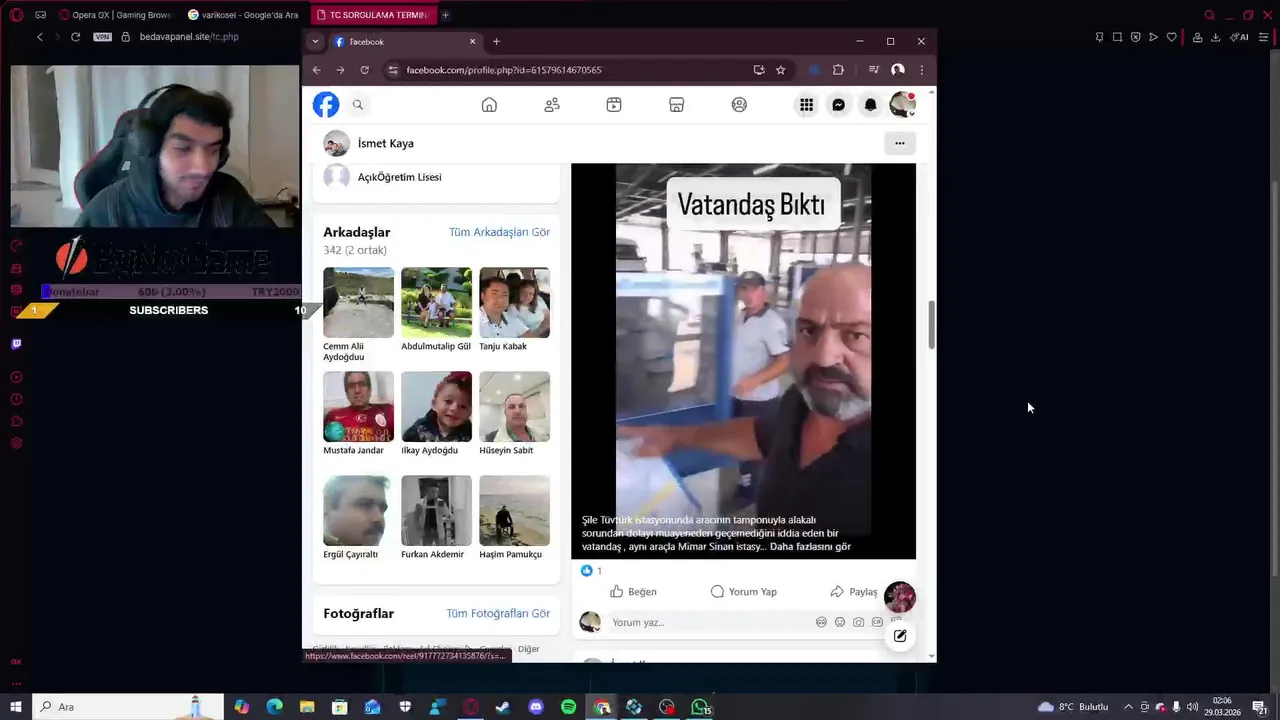Click Windows taskbar Ara search box
The width and height of the screenshot is (1280, 720).
click(x=126, y=707)
